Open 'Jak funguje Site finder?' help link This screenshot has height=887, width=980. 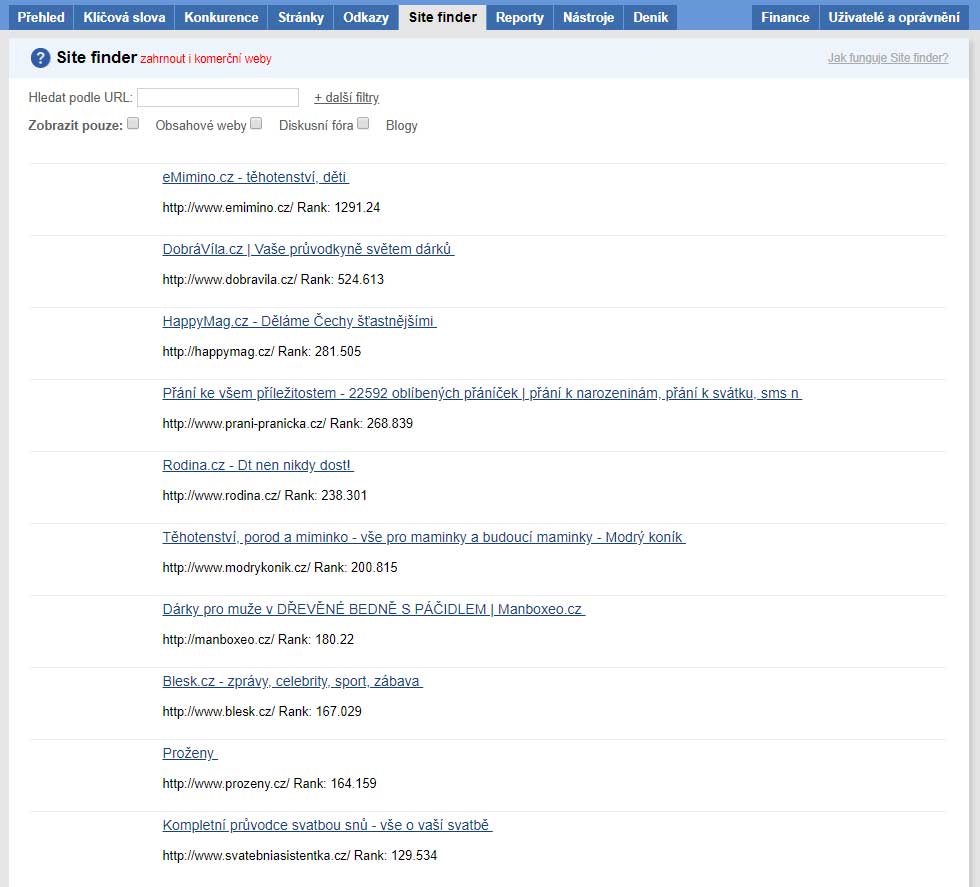point(888,58)
